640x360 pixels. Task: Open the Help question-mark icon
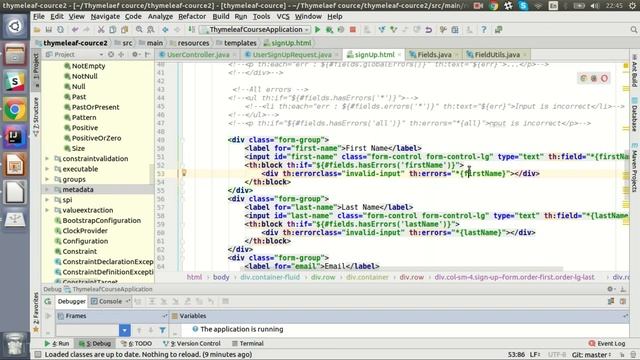point(484,30)
